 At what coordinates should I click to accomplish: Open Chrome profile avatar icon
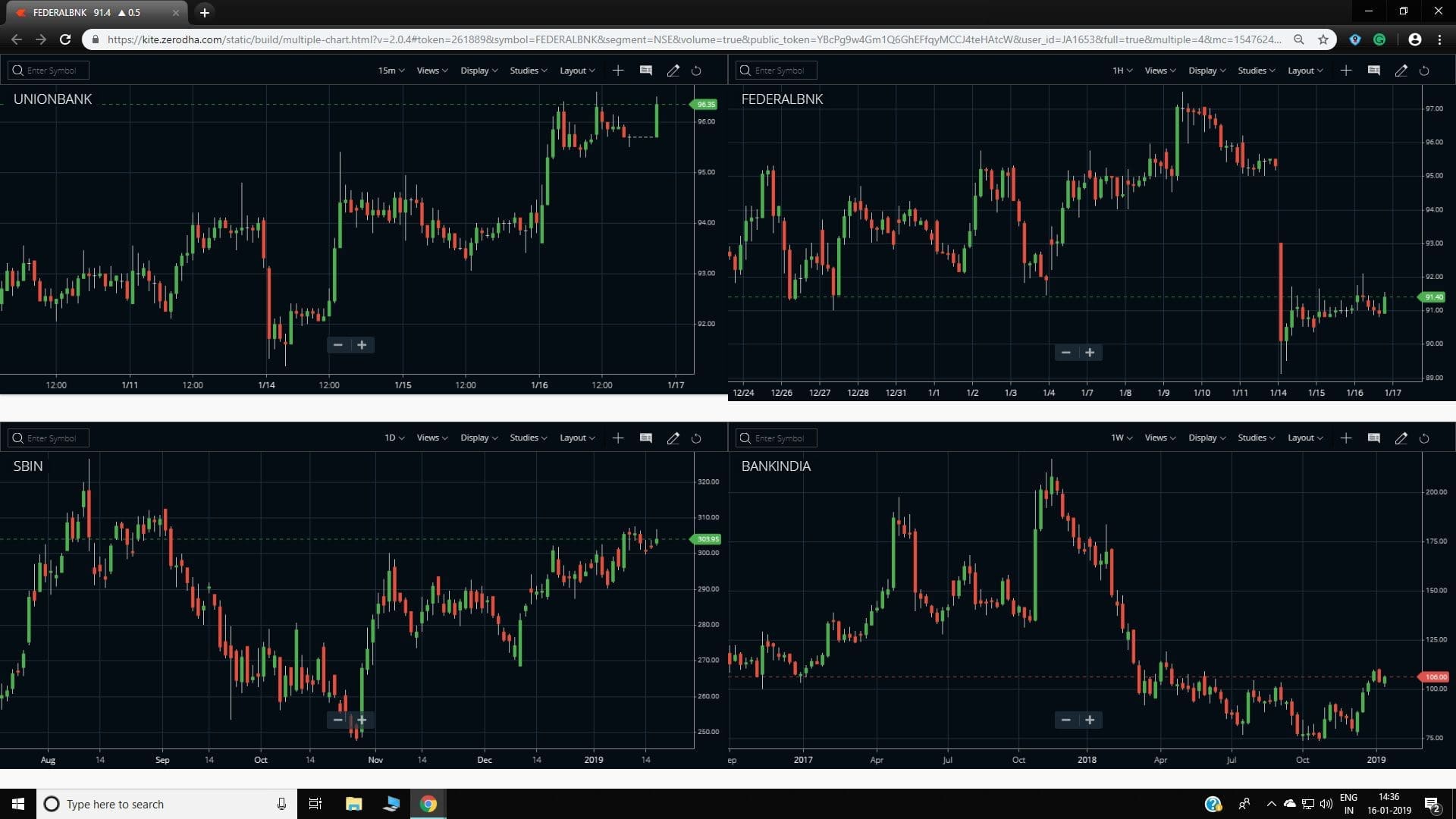[1415, 39]
